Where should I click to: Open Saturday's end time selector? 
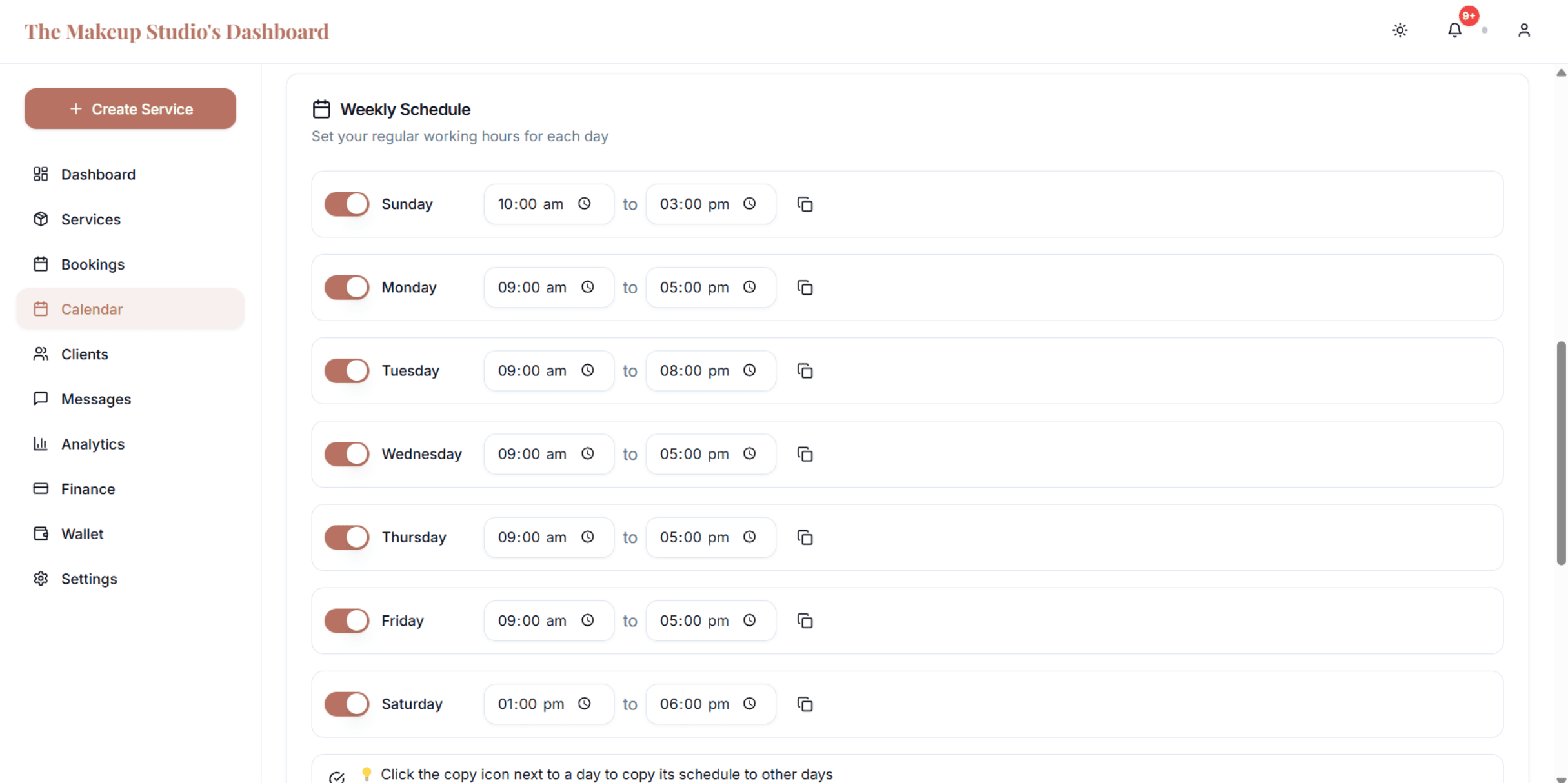pyautogui.click(x=710, y=704)
